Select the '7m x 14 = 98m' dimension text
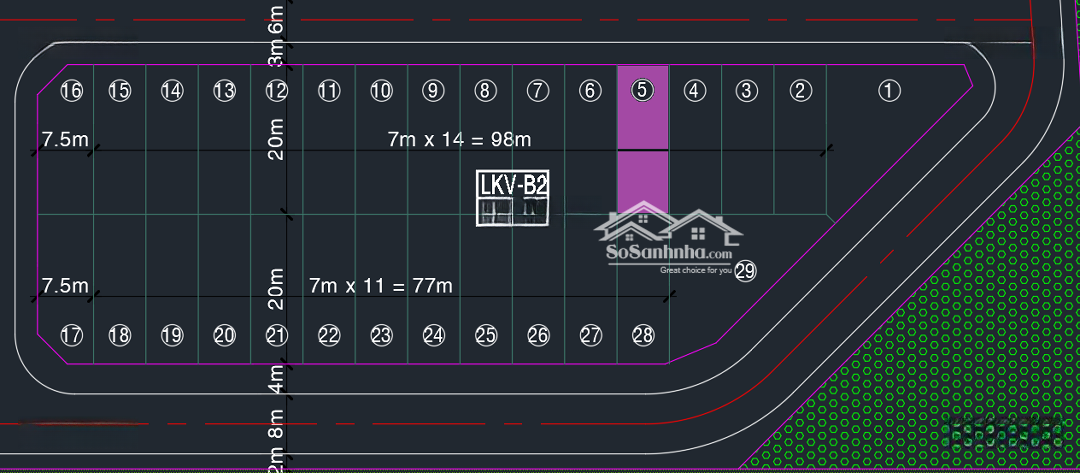The width and height of the screenshot is (1080, 473). coord(458,139)
